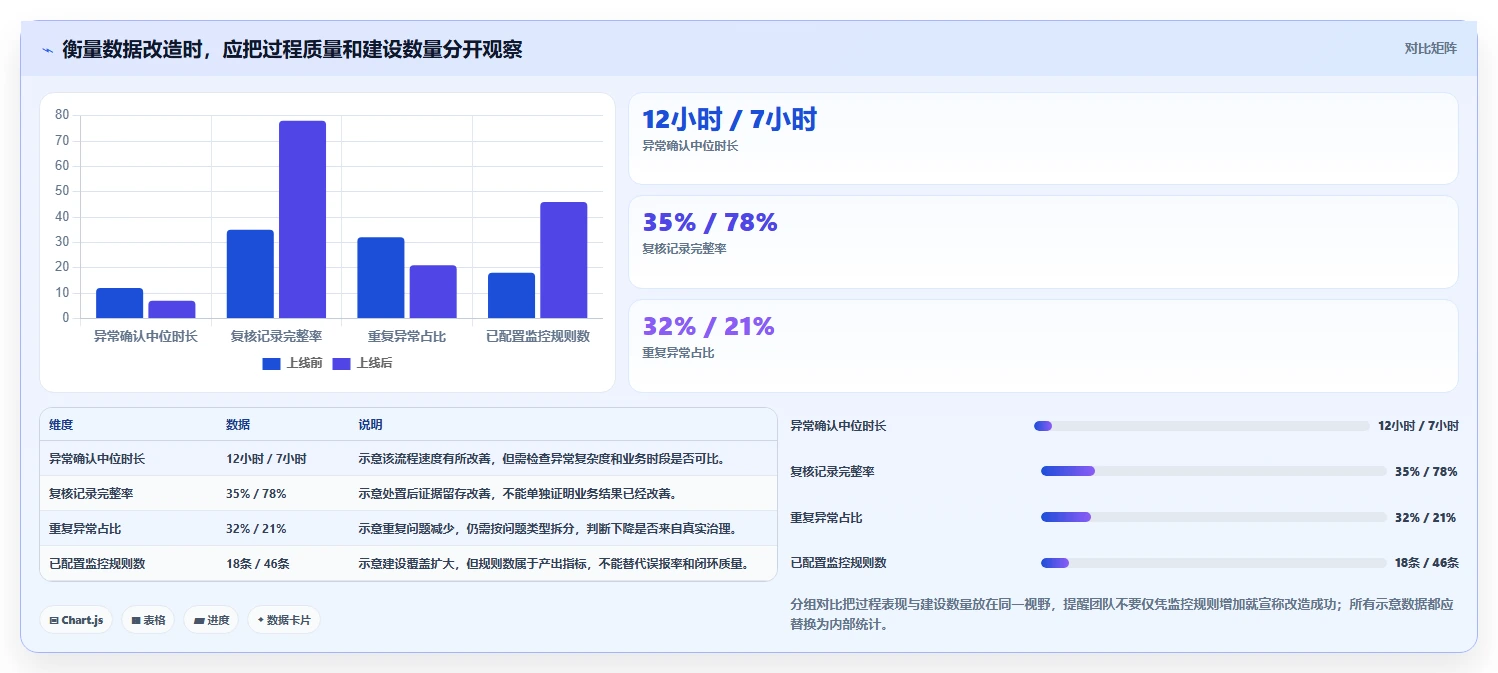
Task: Click the chart axis label 已配置监控规则数
Action: pos(538,336)
